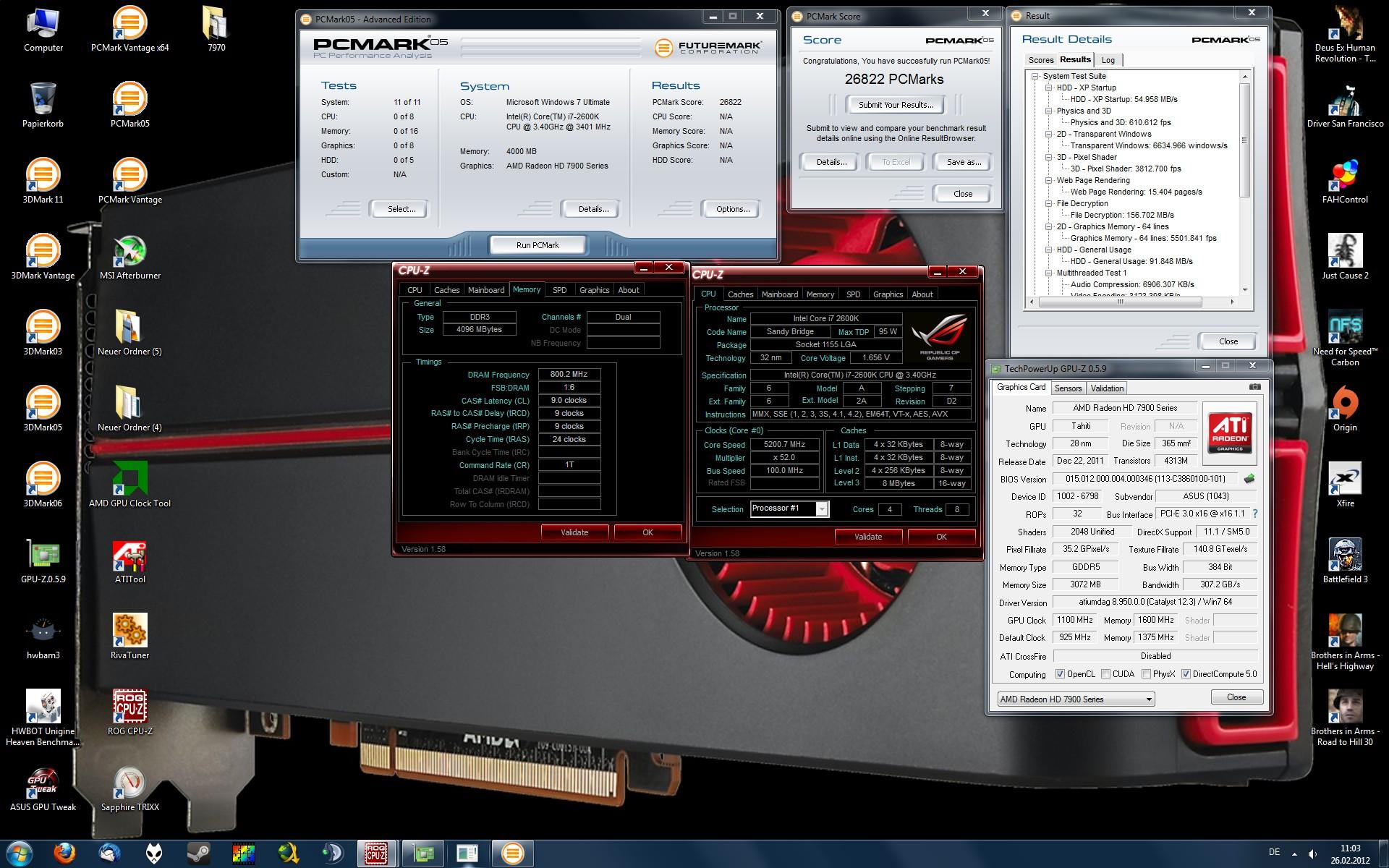Collapse the 2D - Transparent Windows node
This screenshot has width=1389, height=868.
coord(1049,134)
